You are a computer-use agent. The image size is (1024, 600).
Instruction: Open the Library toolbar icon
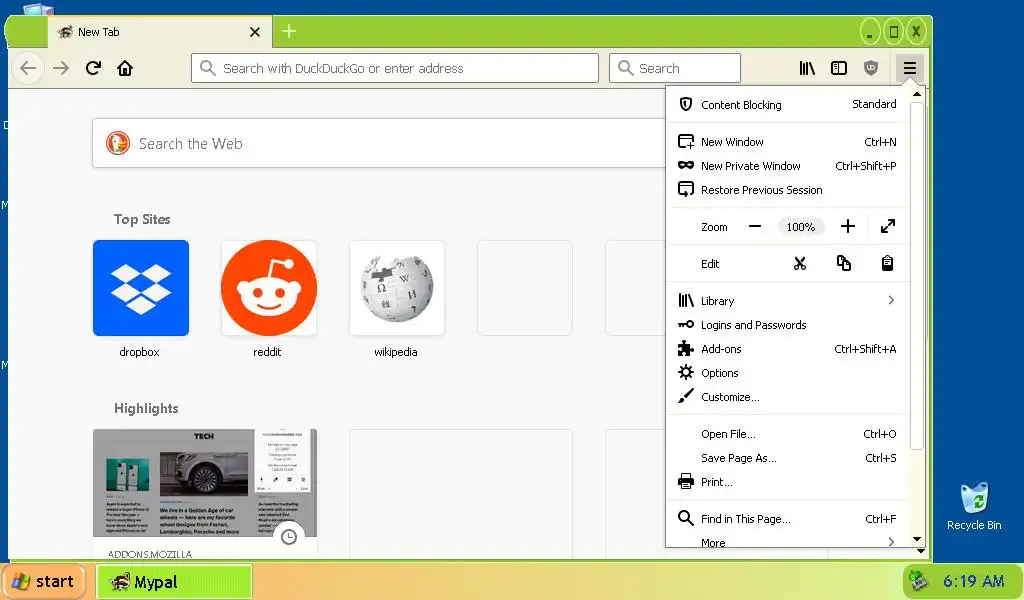[x=807, y=68]
